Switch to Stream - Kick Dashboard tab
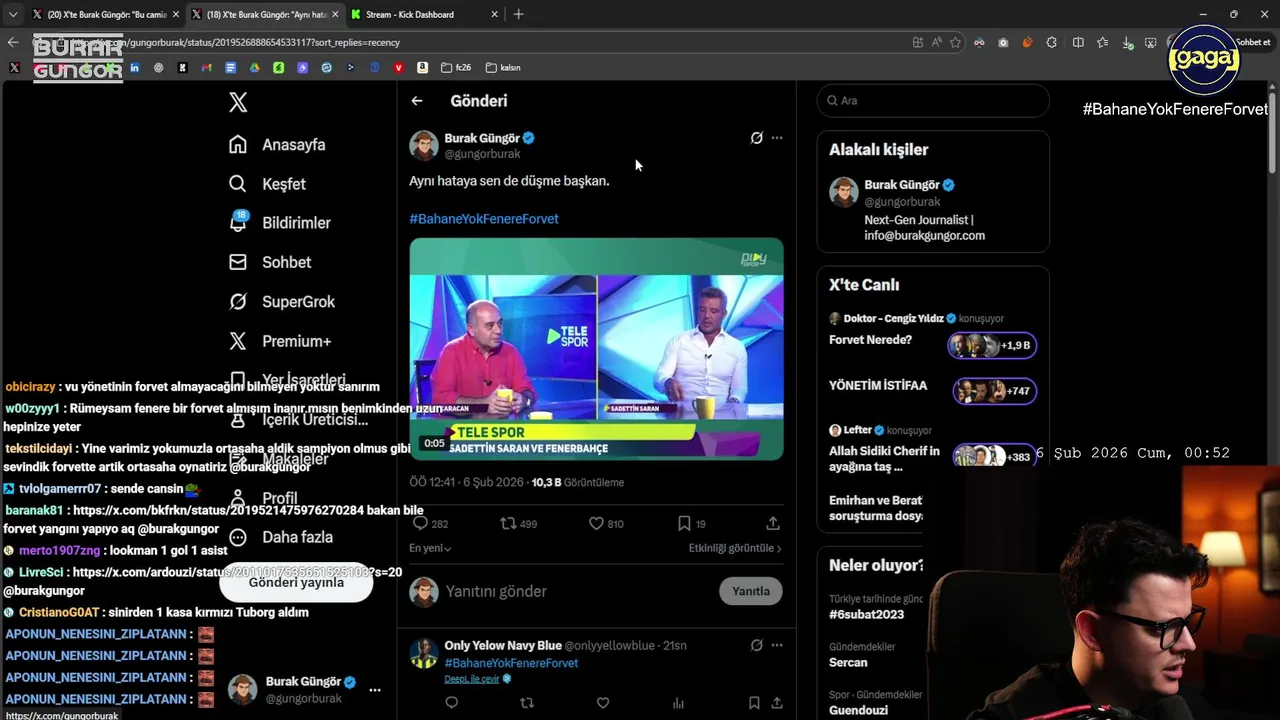This screenshot has width=1280, height=720. [424, 14]
